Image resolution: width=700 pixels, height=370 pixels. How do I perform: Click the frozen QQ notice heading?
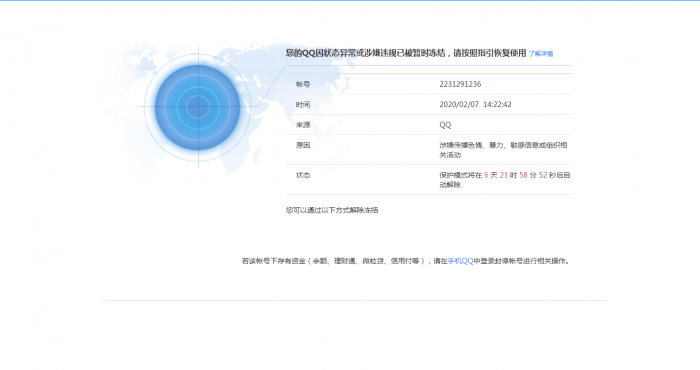(x=406, y=53)
